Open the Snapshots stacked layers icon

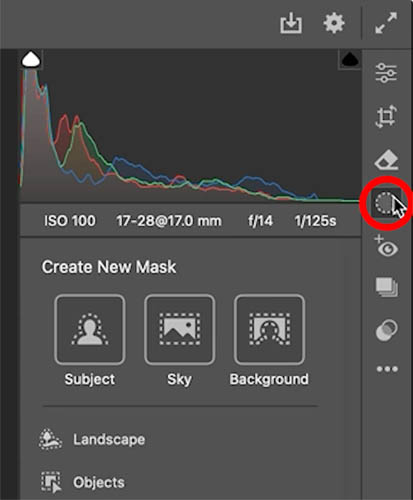pos(386,287)
